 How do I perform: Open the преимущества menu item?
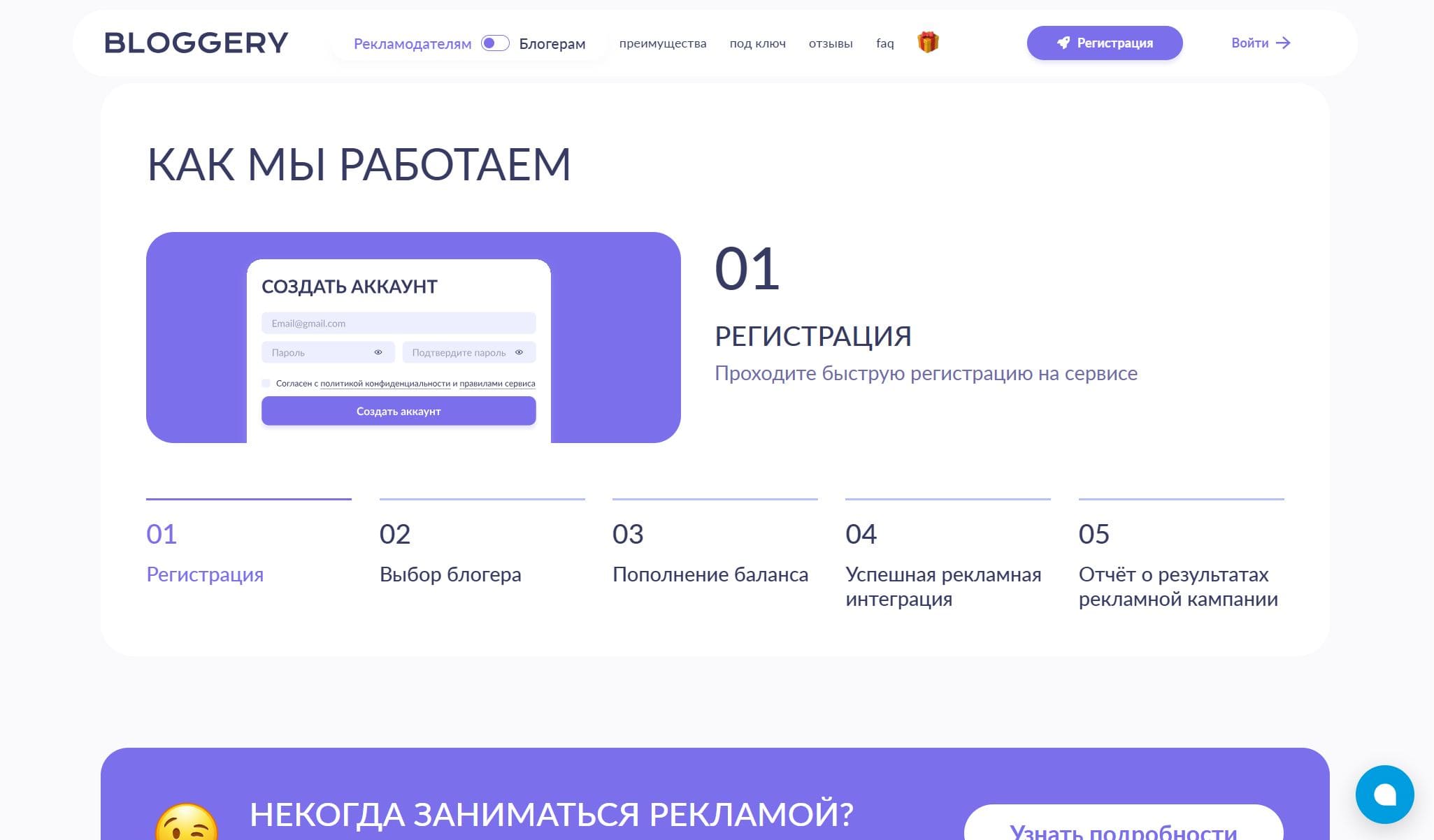pyautogui.click(x=662, y=43)
